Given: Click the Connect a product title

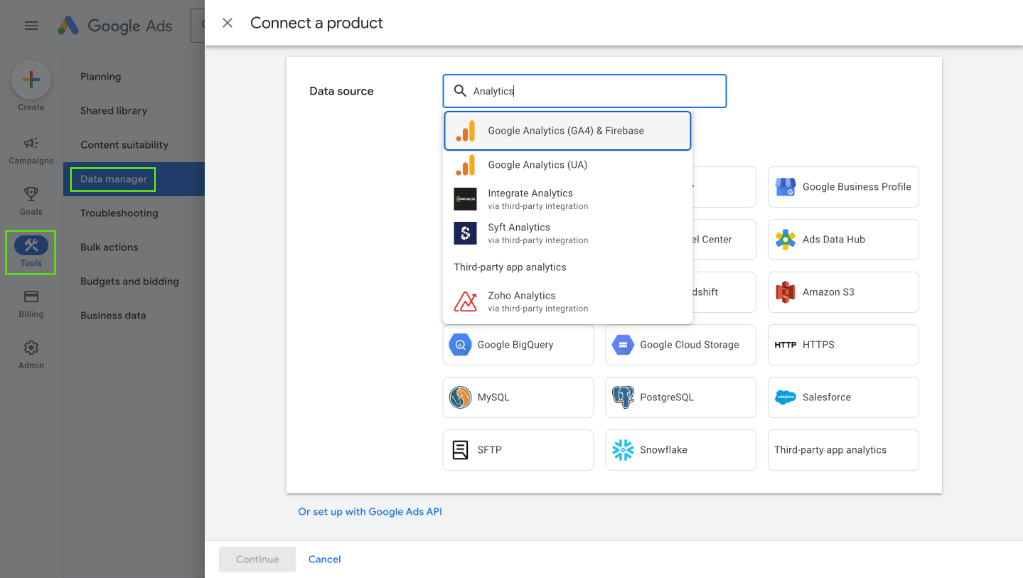Looking at the screenshot, I should point(316,23).
